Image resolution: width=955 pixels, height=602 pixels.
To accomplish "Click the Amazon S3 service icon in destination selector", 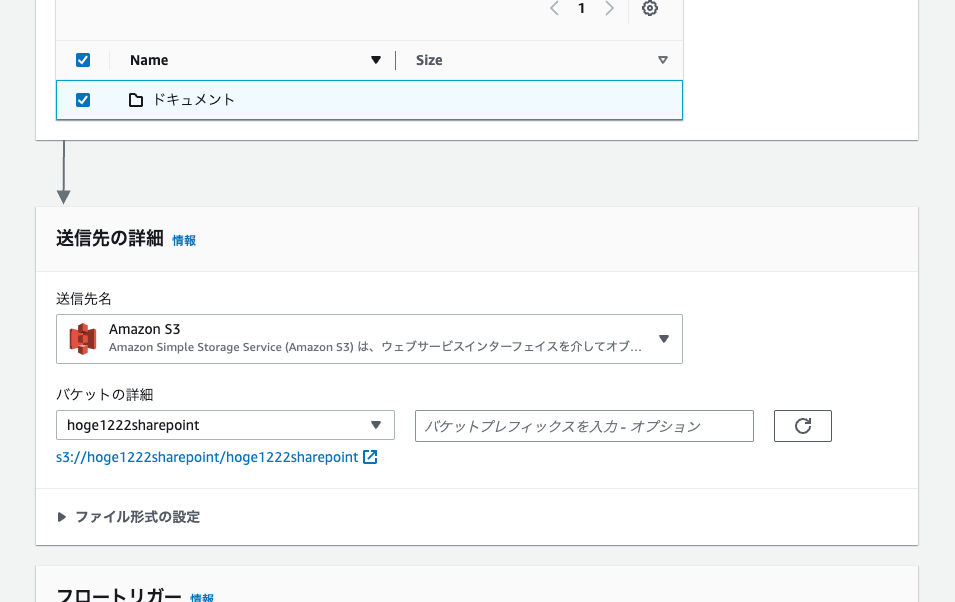I will (x=83, y=338).
